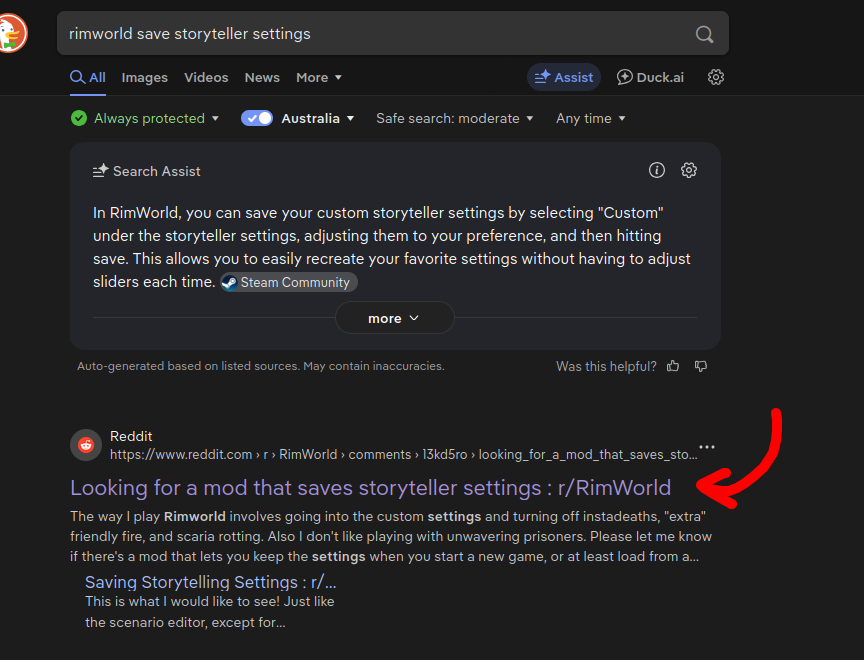The width and height of the screenshot is (864, 660).
Task: Open the Australia region dropdown
Action: tap(318, 118)
